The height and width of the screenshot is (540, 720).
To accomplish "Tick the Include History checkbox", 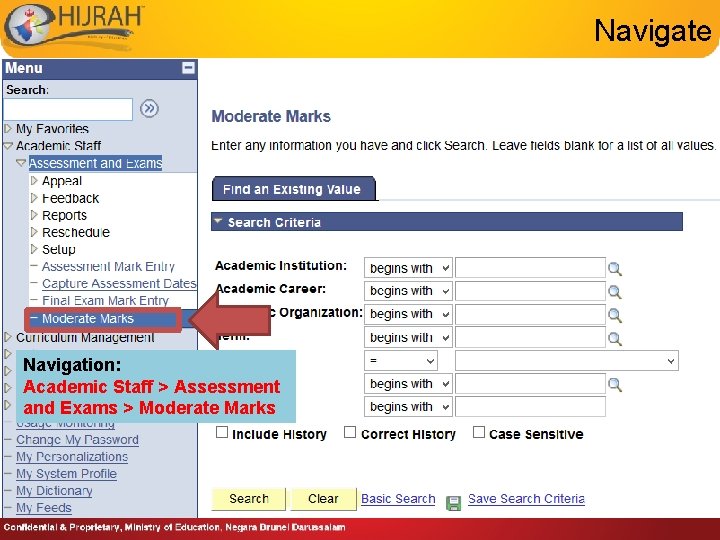I will pyautogui.click(x=222, y=432).
